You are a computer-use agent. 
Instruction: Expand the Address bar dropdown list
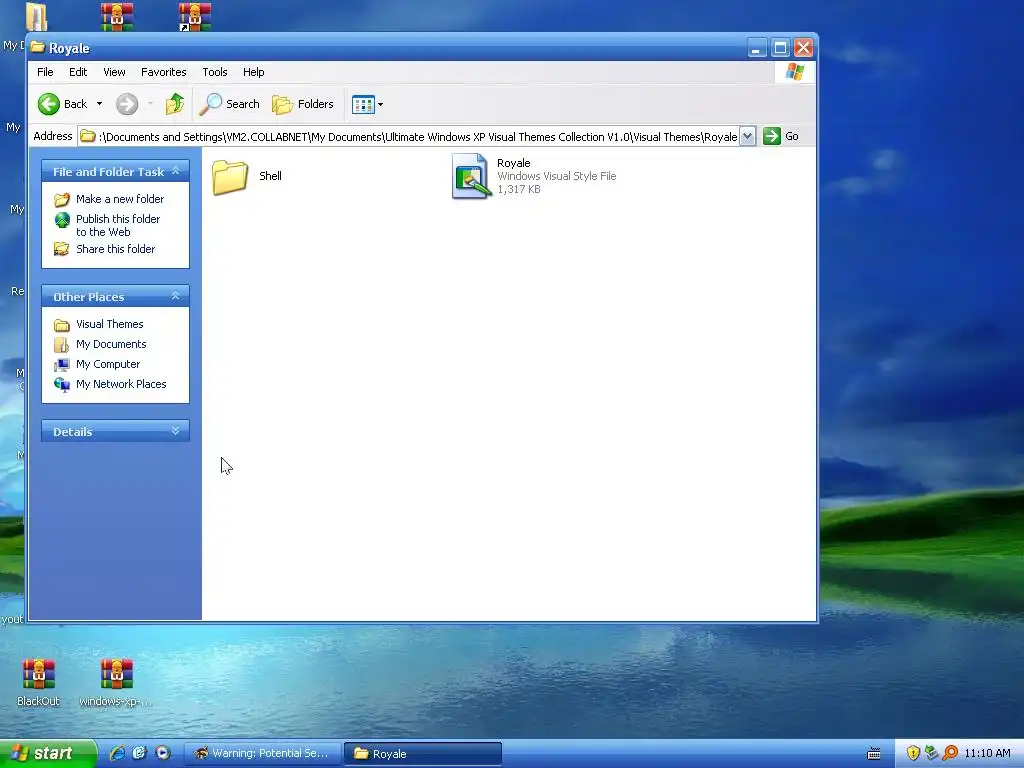click(x=748, y=136)
